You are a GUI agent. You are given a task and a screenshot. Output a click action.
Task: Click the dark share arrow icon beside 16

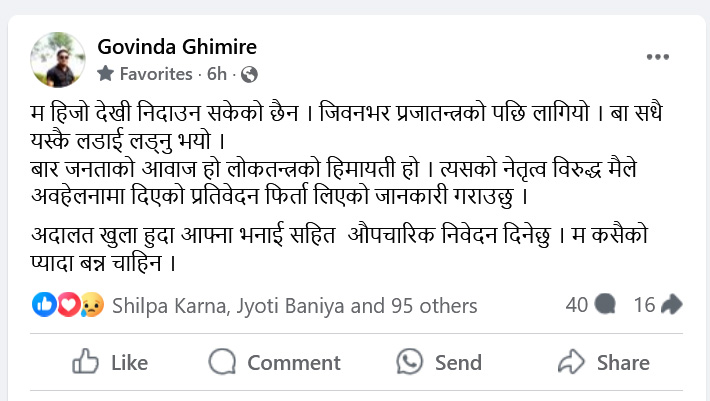(671, 304)
